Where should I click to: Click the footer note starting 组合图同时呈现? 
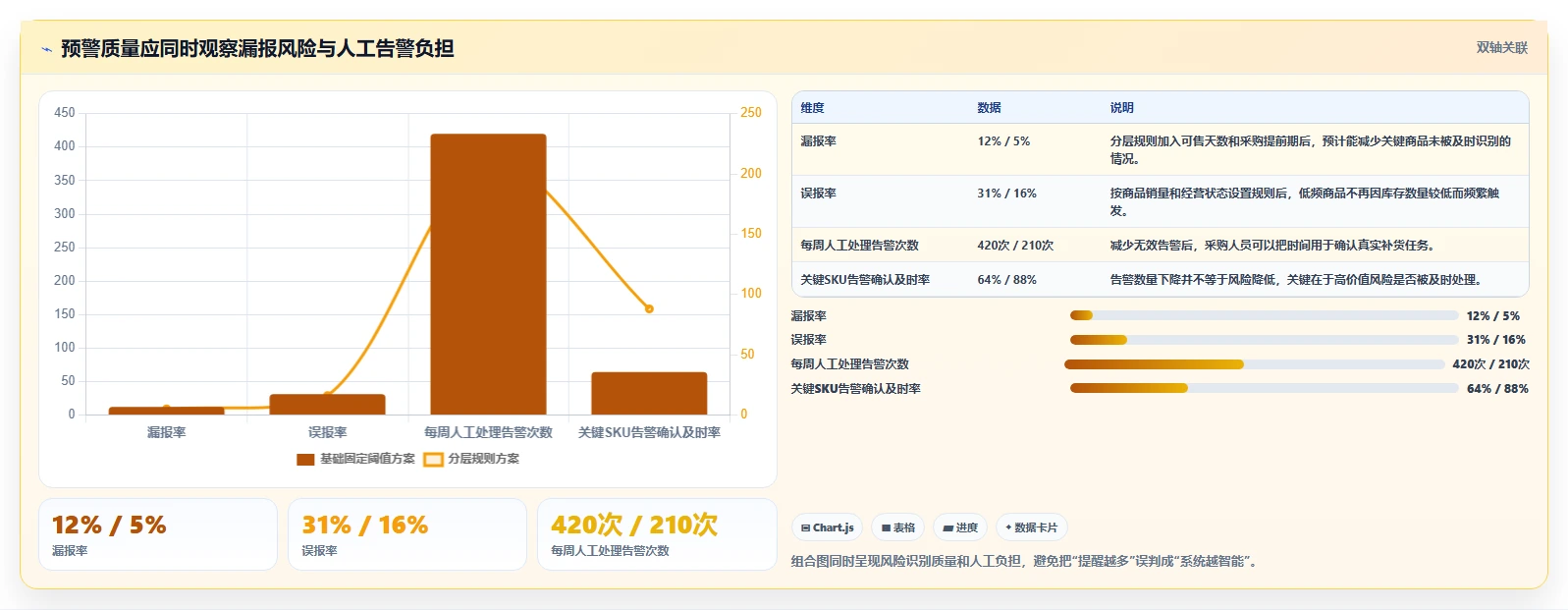point(1025,561)
